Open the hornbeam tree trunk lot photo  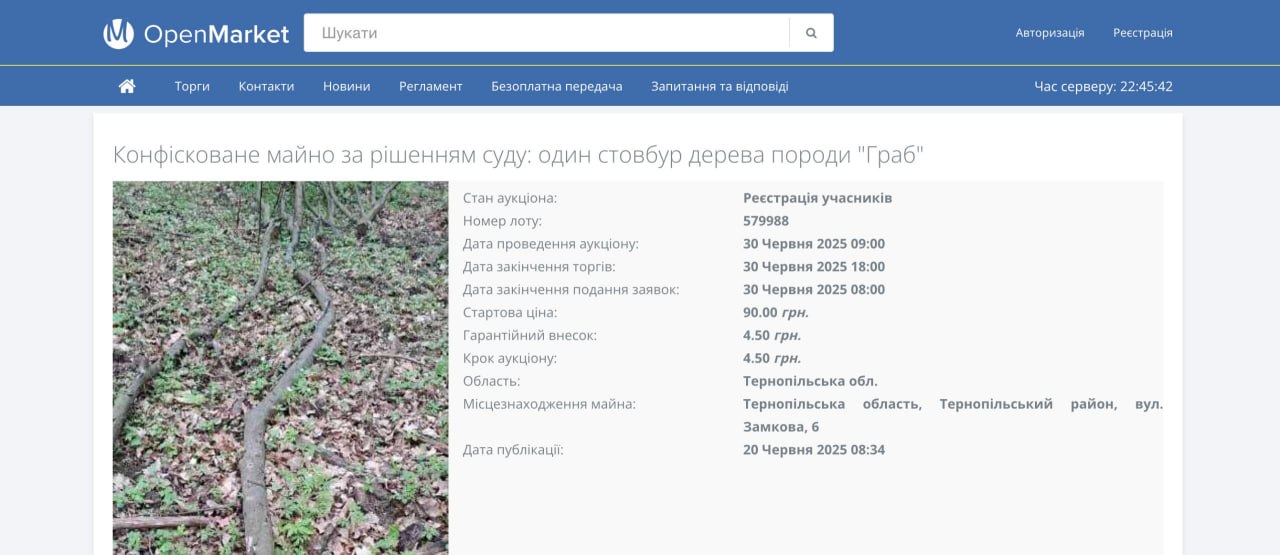pyautogui.click(x=280, y=367)
